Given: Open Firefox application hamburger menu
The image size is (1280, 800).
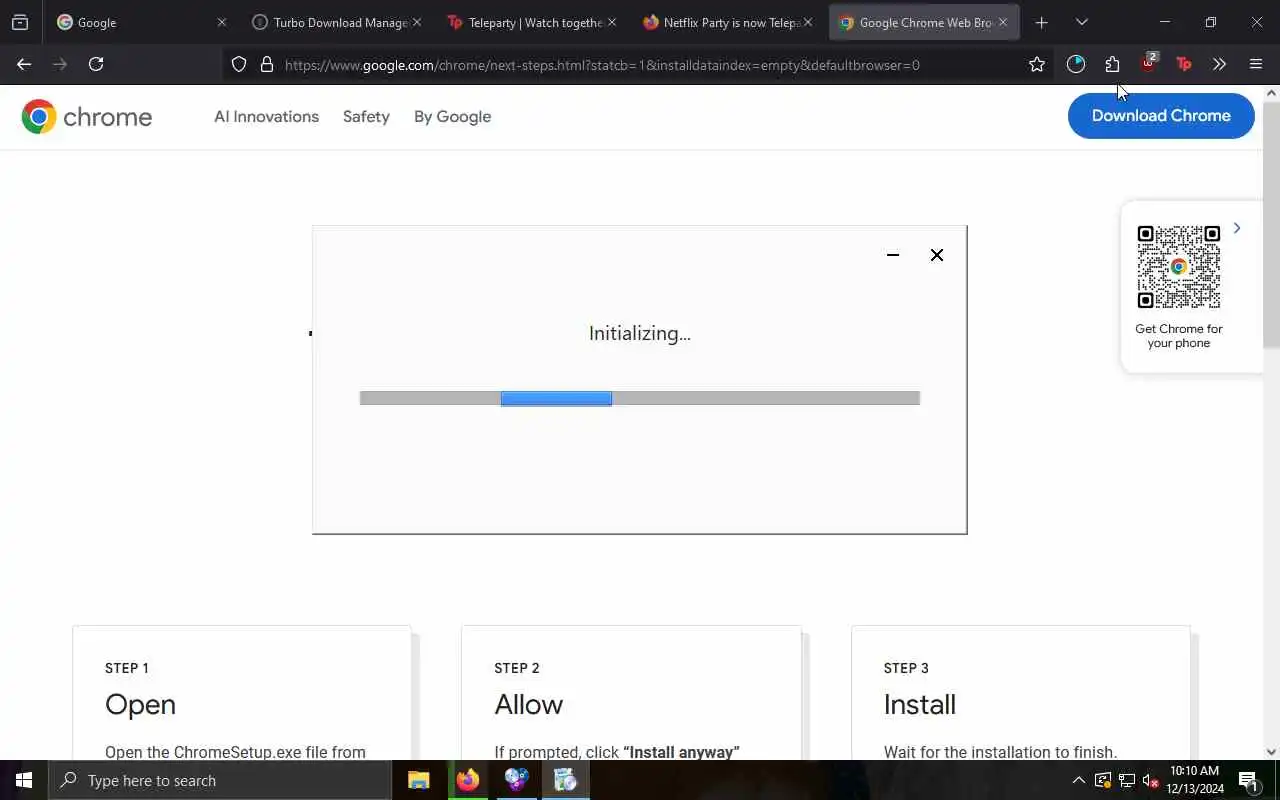Looking at the screenshot, I should pyautogui.click(x=1256, y=64).
